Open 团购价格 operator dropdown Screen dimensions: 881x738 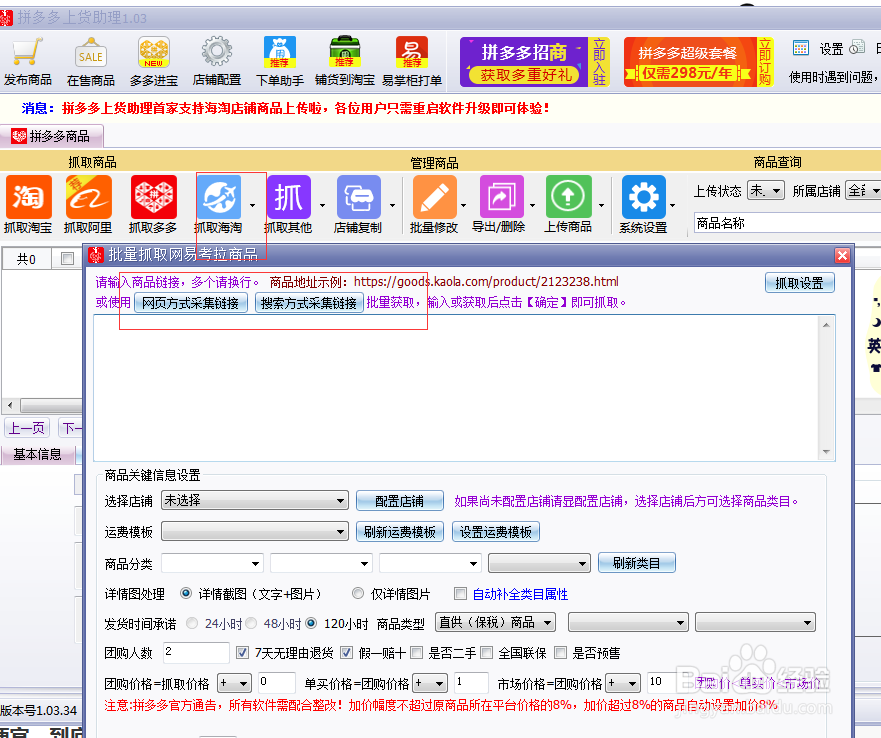234,683
